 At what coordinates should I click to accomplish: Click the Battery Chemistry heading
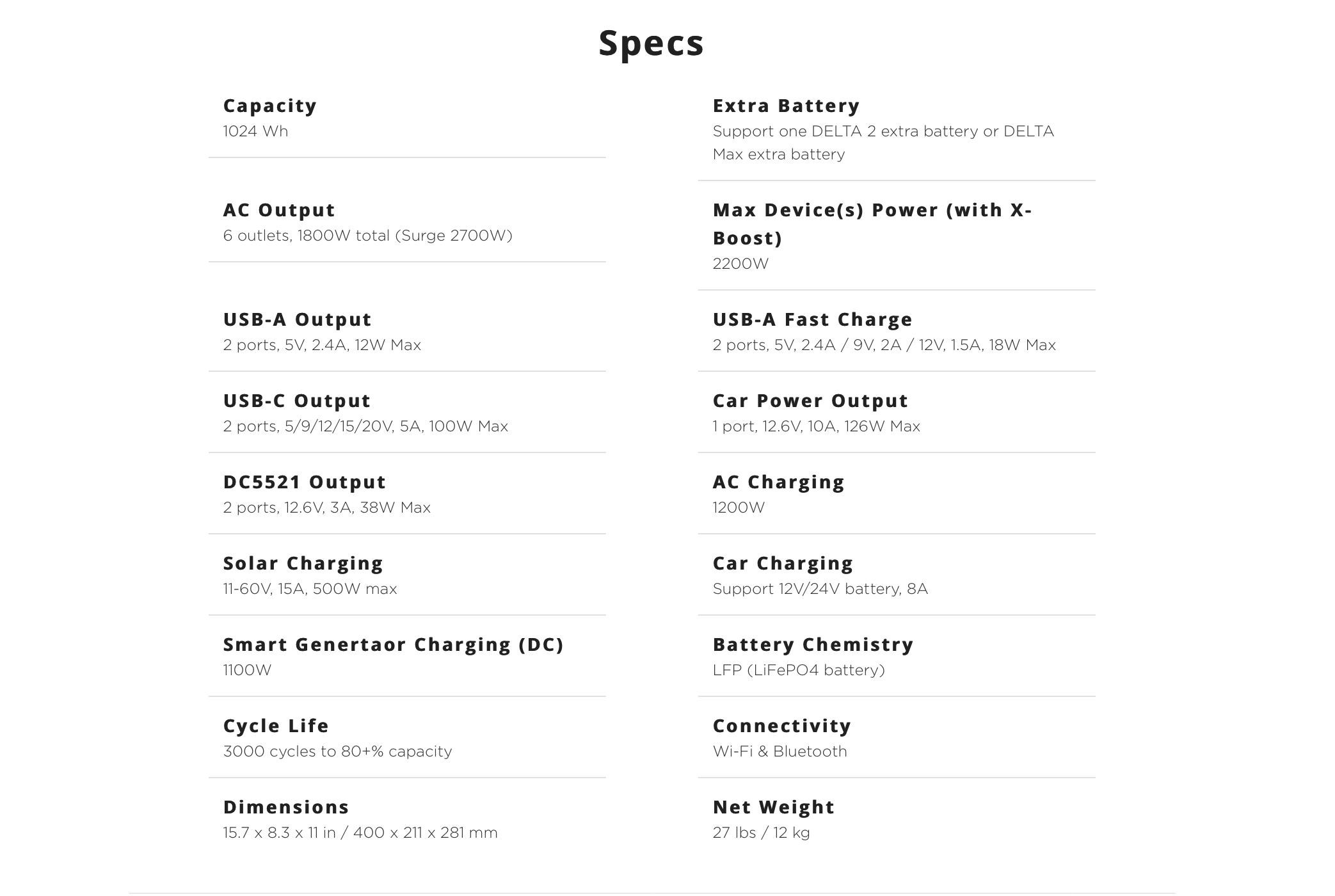click(813, 644)
